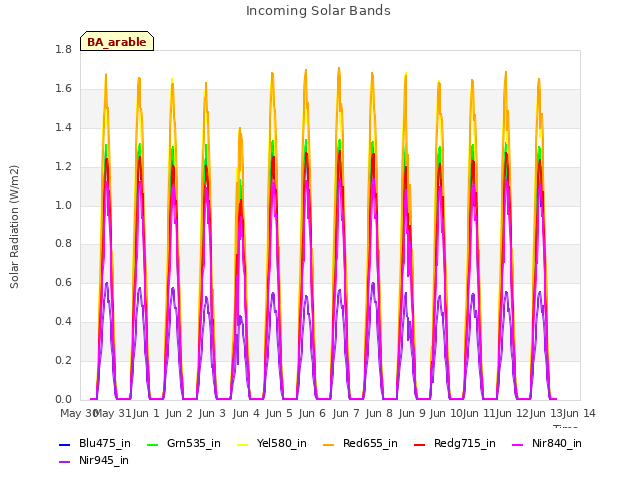Click the Jun 9 x-axis date label
Viewport: 640px width, 480px height.
point(412,413)
